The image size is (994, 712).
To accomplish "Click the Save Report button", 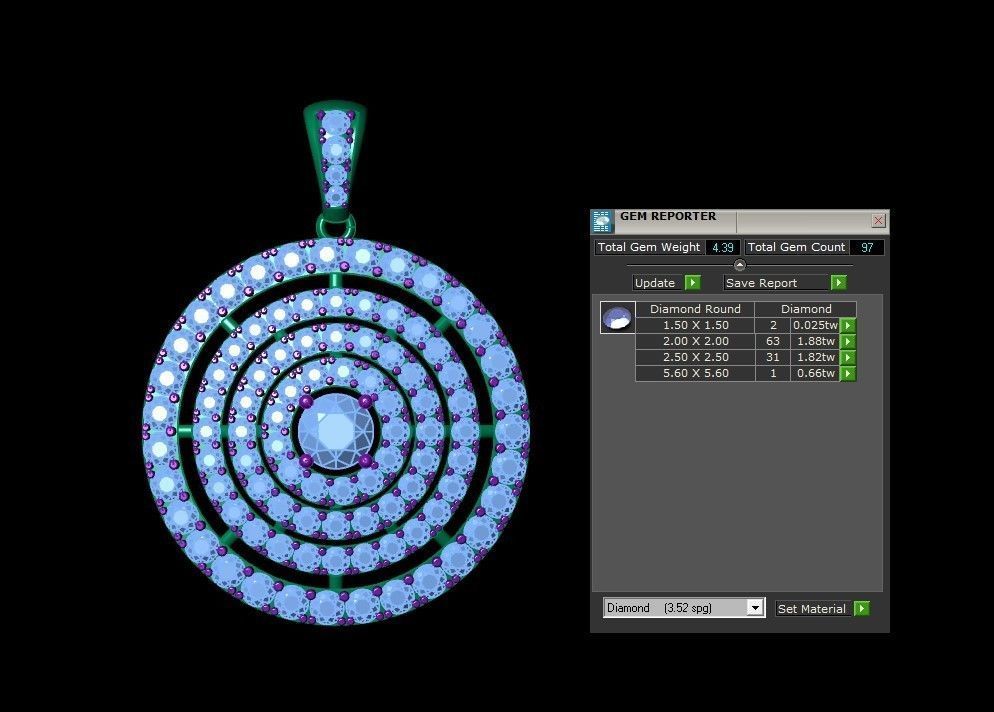I will click(x=776, y=283).
